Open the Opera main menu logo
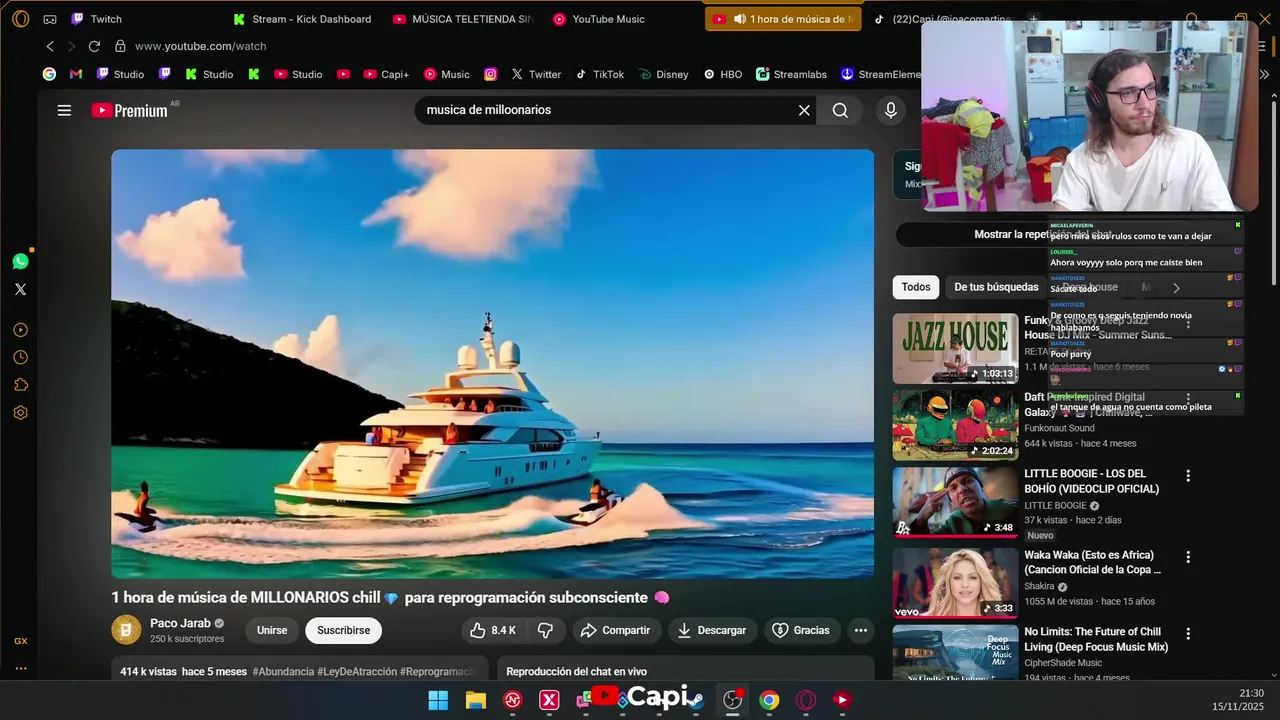Image resolution: width=1280 pixels, height=720 pixels. pyautogui.click(x=20, y=19)
